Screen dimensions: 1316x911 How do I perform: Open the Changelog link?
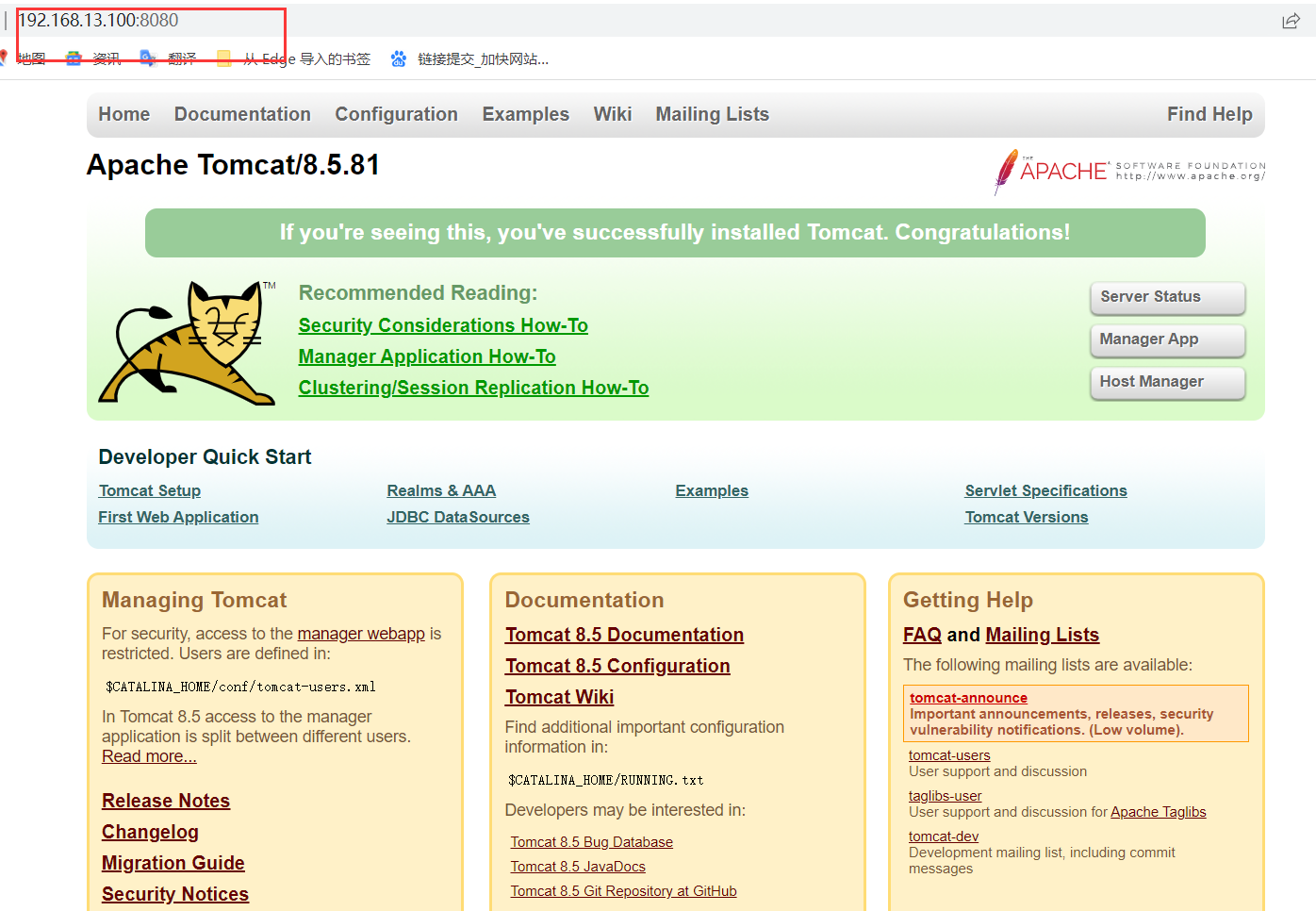[x=150, y=832]
